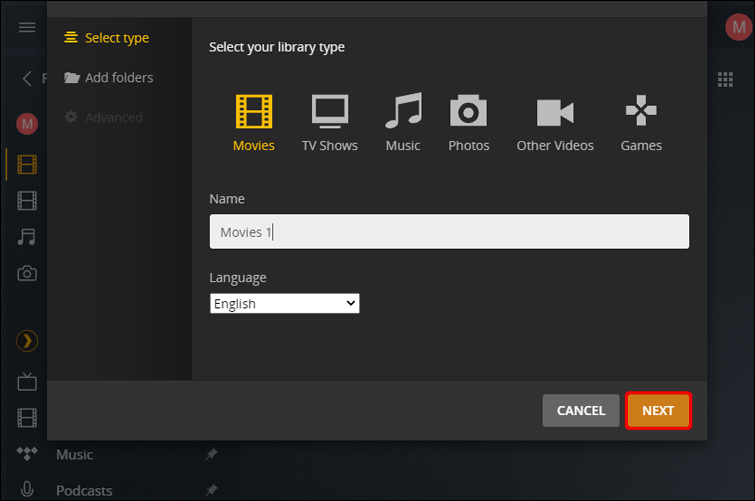The height and width of the screenshot is (501, 755).
Task: Pin the Podcasts sidebar item
Action: (211, 491)
